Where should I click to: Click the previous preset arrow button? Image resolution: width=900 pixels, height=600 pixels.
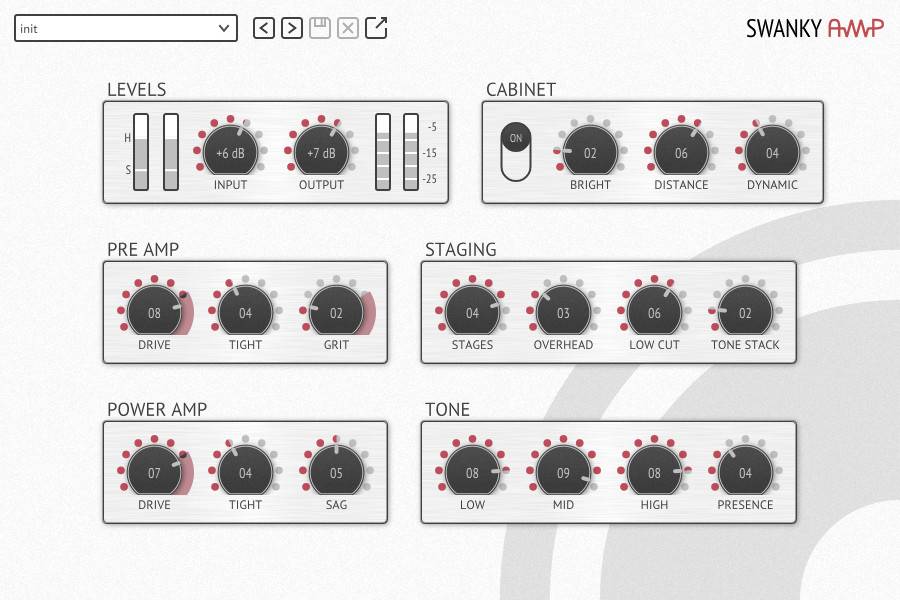point(263,28)
